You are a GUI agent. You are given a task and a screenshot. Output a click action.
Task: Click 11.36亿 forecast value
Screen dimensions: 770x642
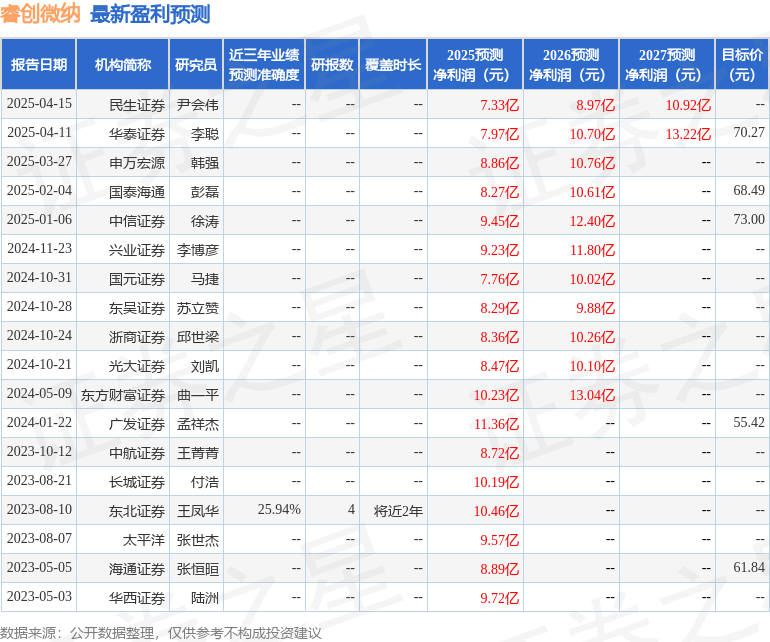pyautogui.click(x=496, y=424)
